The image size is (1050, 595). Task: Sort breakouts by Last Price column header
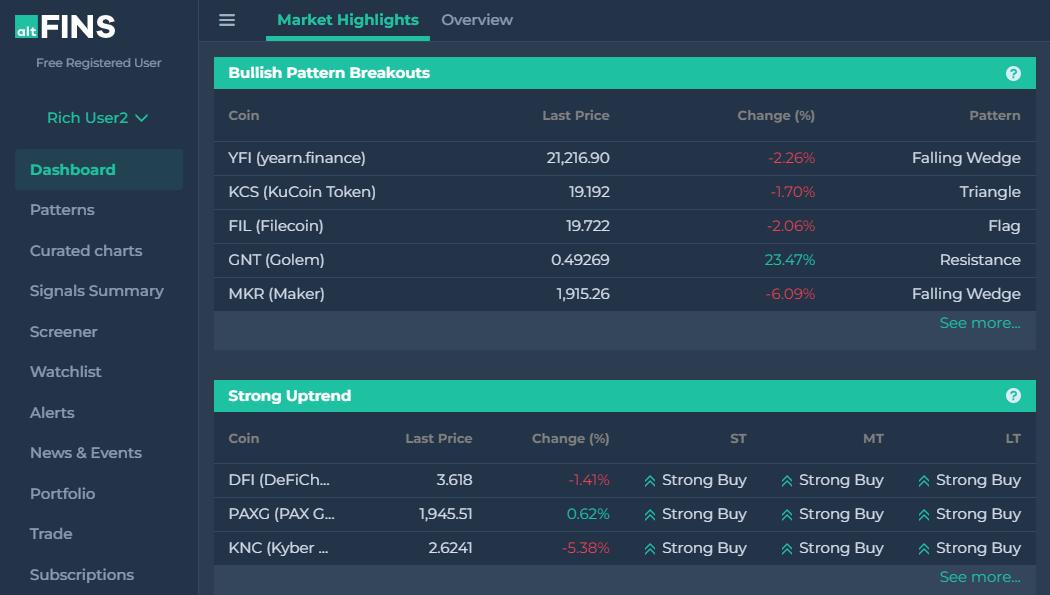pos(576,116)
